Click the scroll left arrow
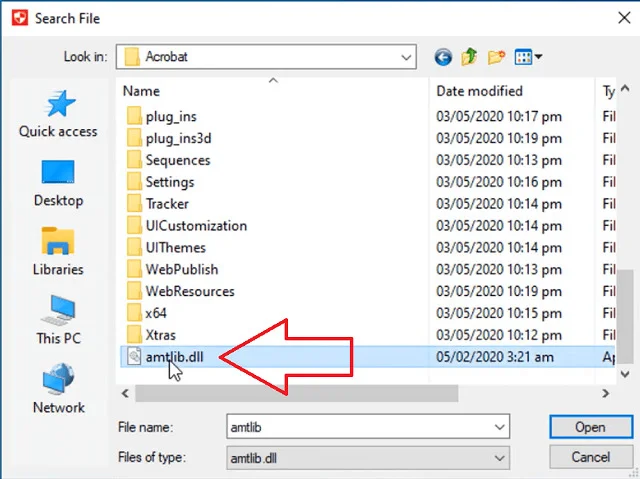The image size is (640, 479). [125, 393]
